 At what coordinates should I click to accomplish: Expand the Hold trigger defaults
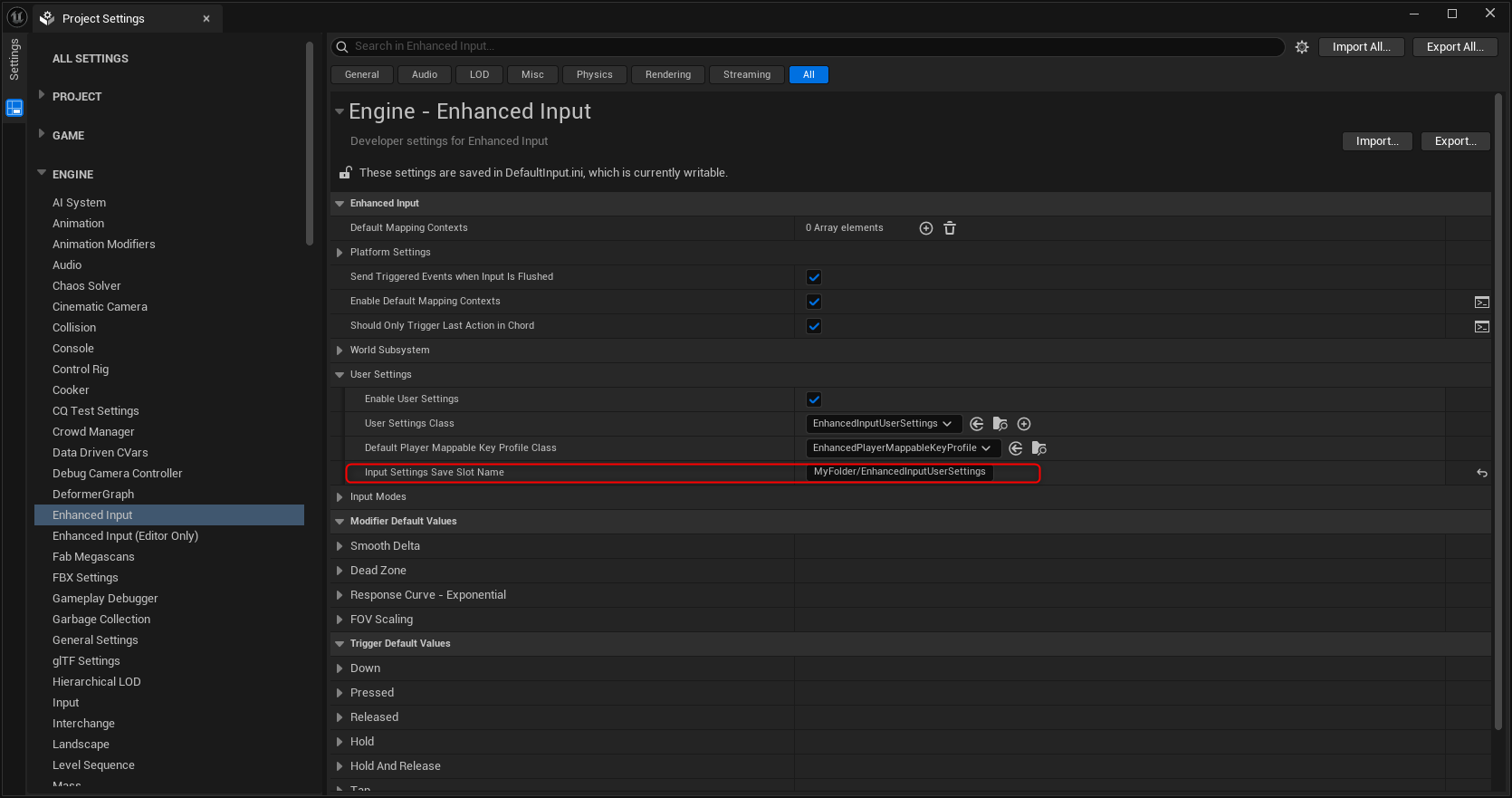coord(340,742)
